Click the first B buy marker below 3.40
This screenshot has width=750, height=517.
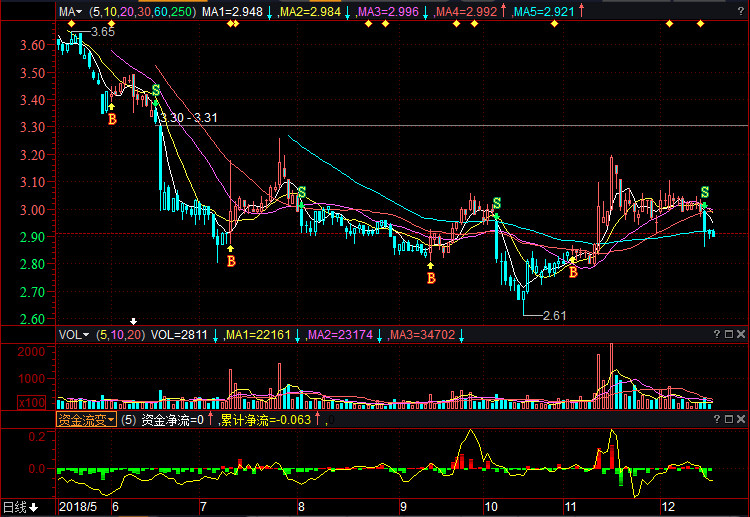(x=112, y=119)
